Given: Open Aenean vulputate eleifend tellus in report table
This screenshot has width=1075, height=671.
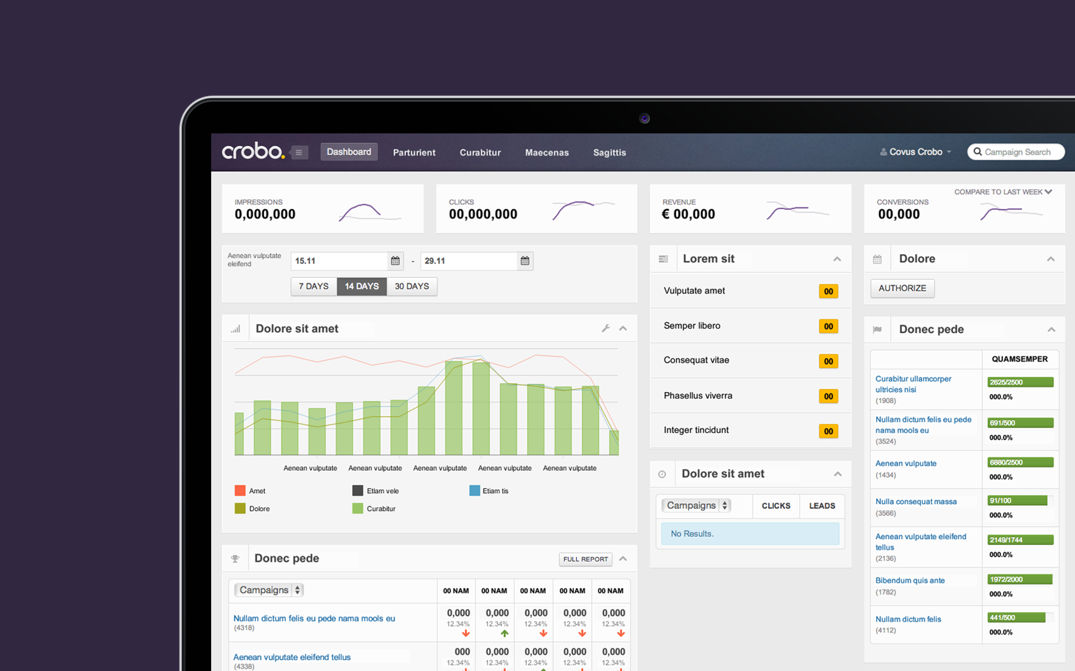Looking at the screenshot, I should tap(292, 657).
